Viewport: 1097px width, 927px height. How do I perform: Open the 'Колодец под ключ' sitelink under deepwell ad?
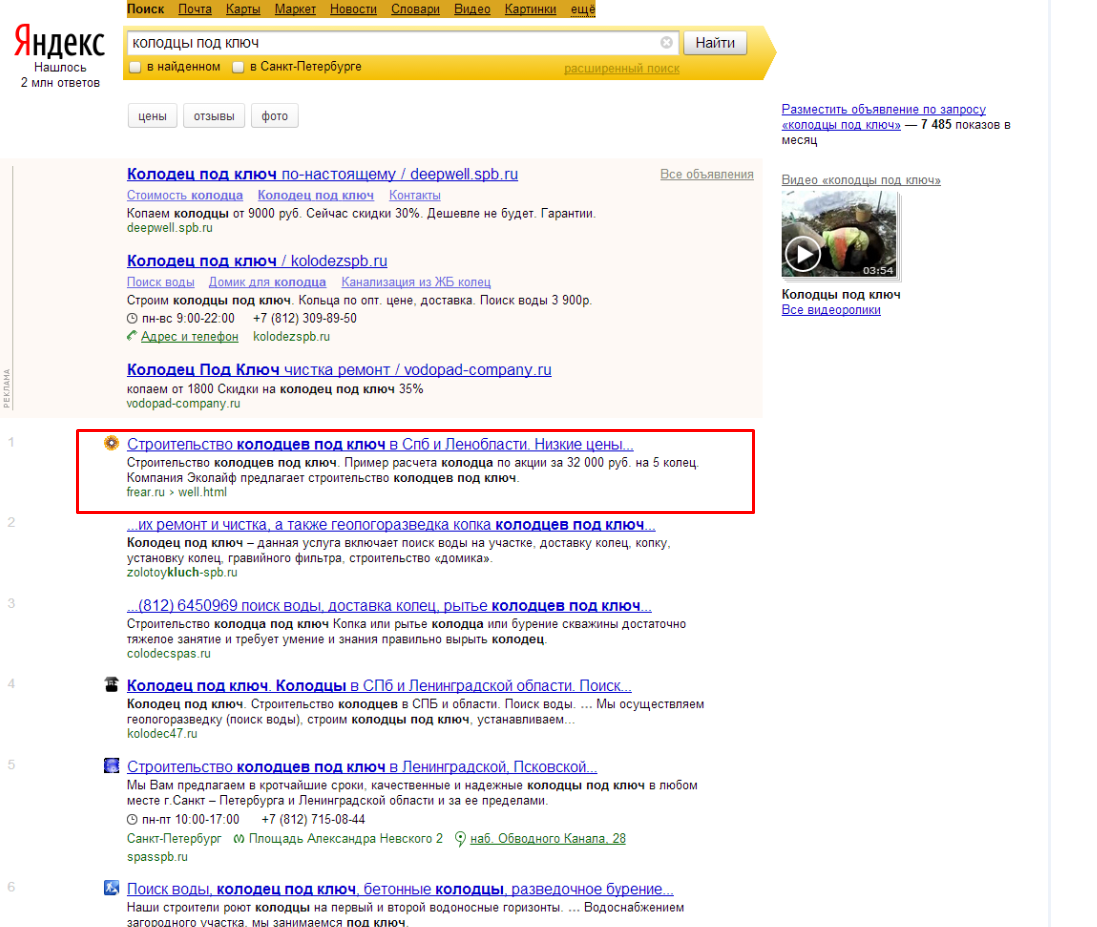[x=316, y=195]
